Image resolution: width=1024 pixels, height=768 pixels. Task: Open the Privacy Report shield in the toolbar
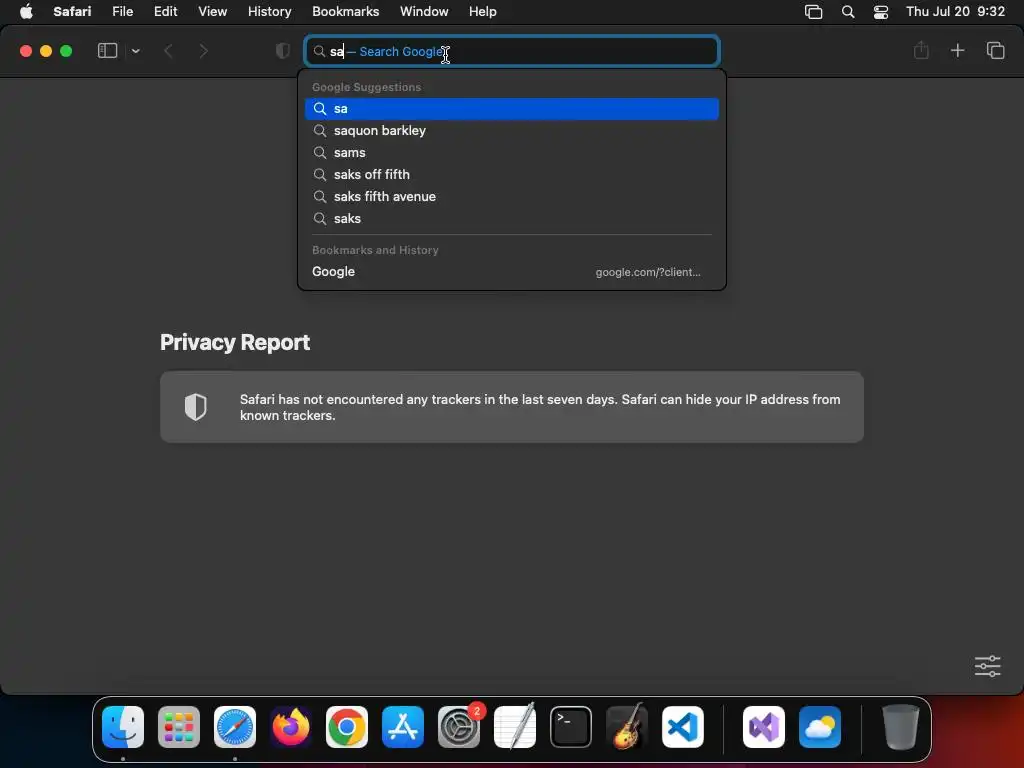(x=283, y=51)
